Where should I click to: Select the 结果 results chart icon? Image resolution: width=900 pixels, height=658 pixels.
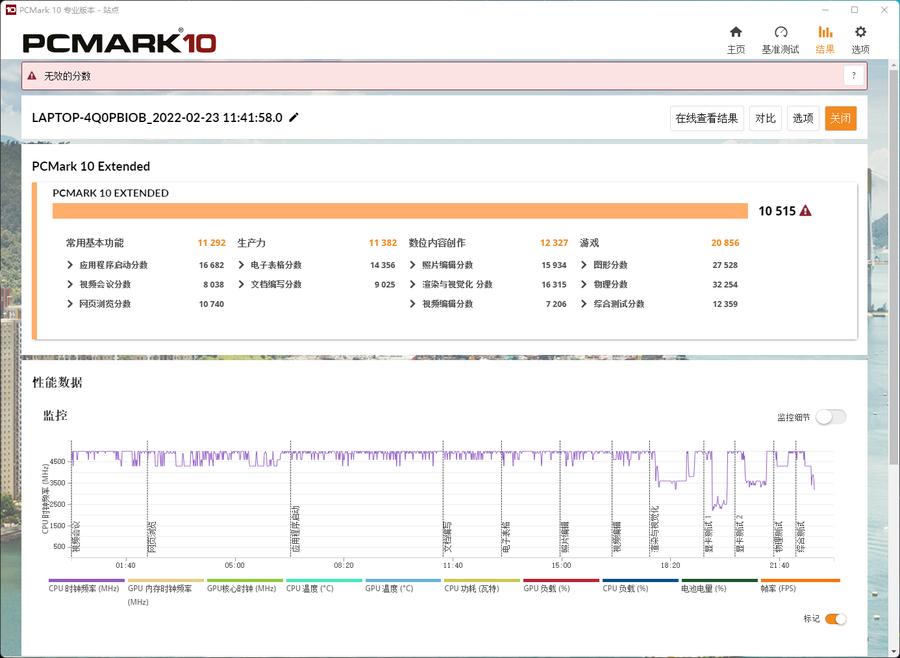click(x=825, y=39)
